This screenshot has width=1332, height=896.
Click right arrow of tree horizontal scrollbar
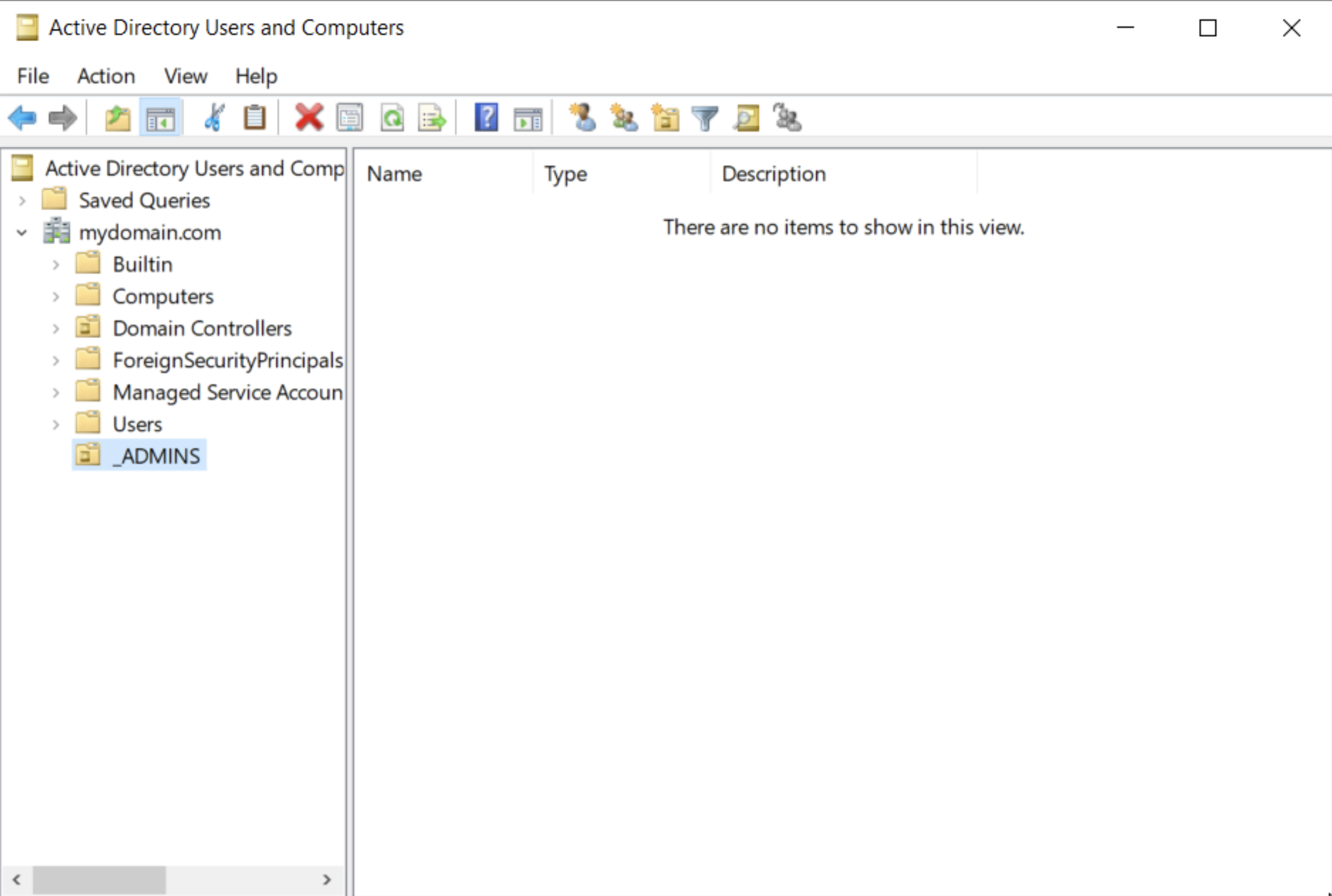click(x=327, y=879)
